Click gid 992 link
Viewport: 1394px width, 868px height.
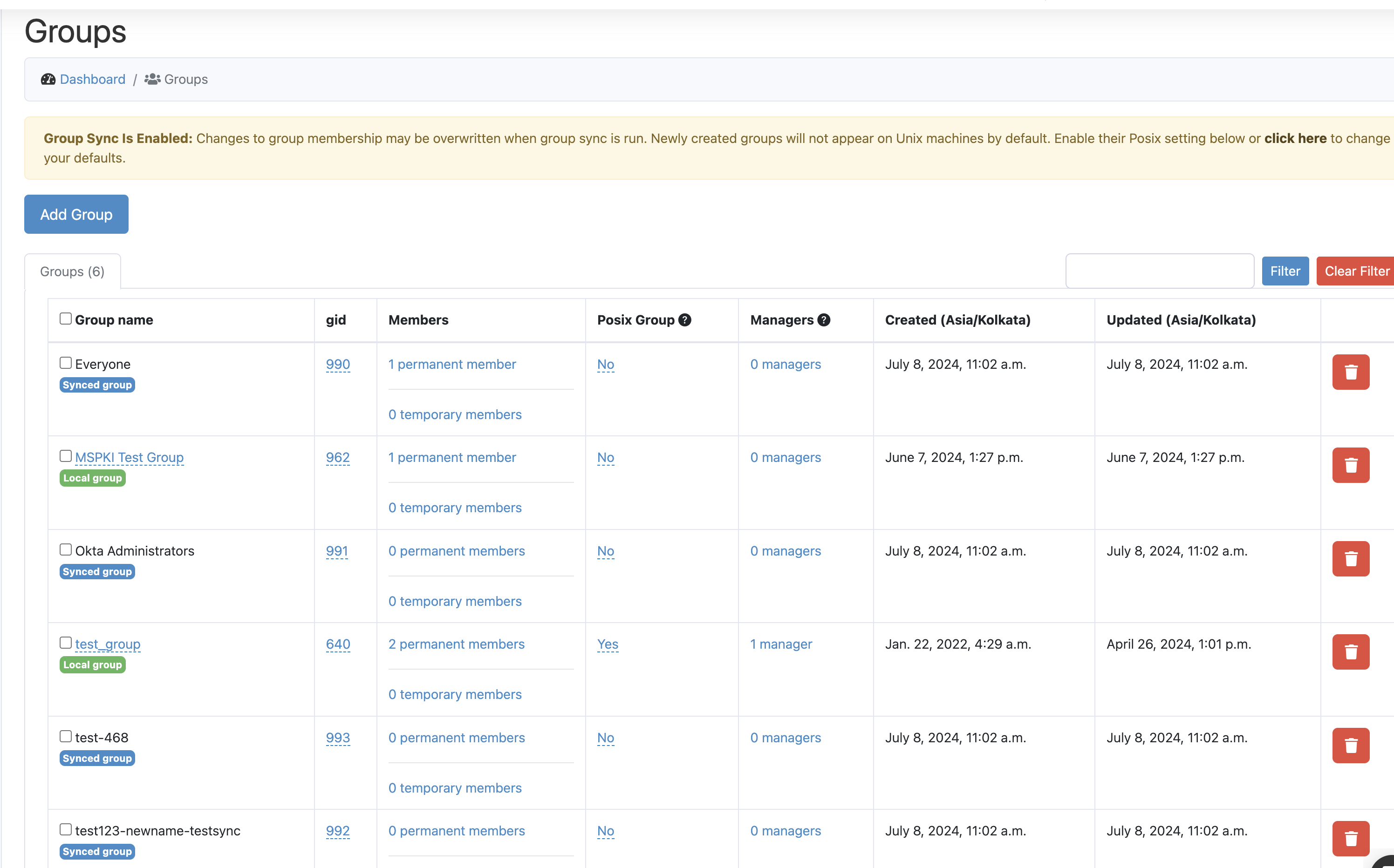338,831
